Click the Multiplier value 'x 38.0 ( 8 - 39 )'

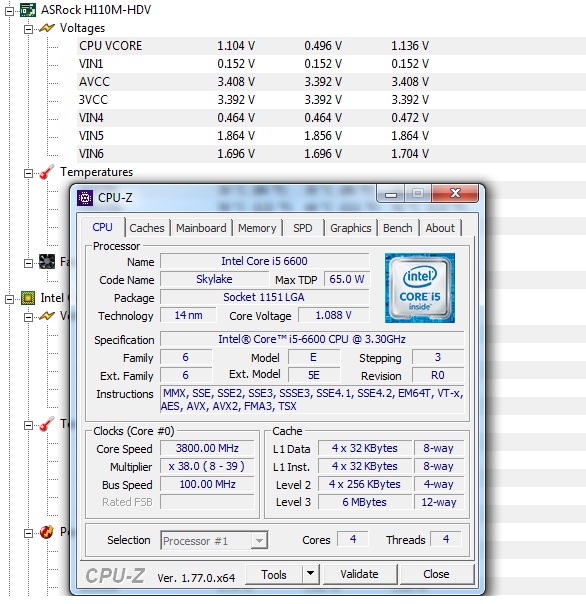pyautogui.click(x=207, y=466)
